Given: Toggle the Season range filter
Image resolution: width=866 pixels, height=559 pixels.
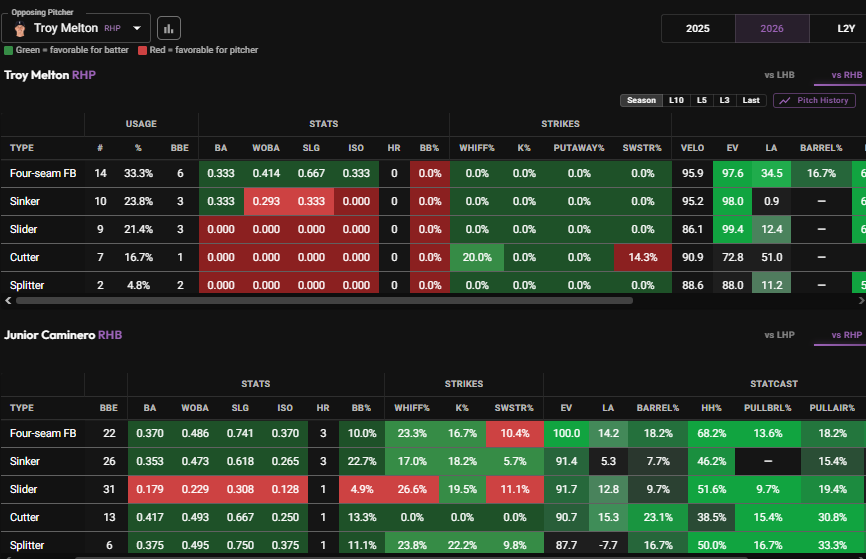Looking at the screenshot, I should pos(641,101).
